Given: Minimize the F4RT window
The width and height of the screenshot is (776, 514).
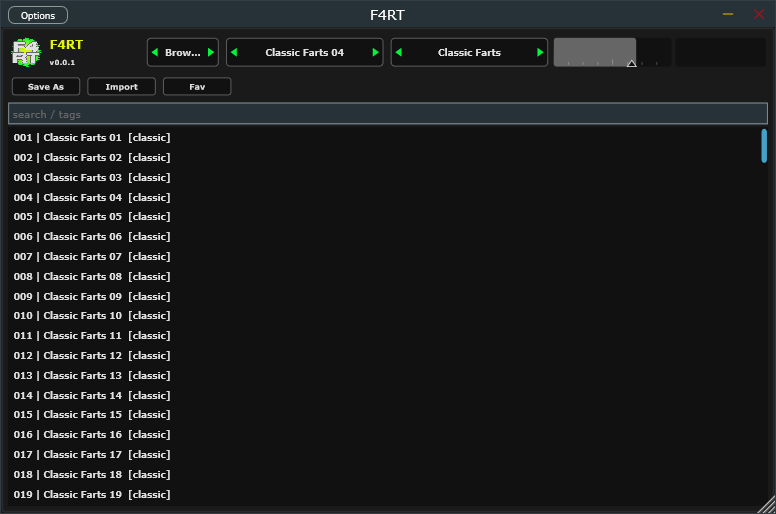Looking at the screenshot, I should (x=728, y=14).
